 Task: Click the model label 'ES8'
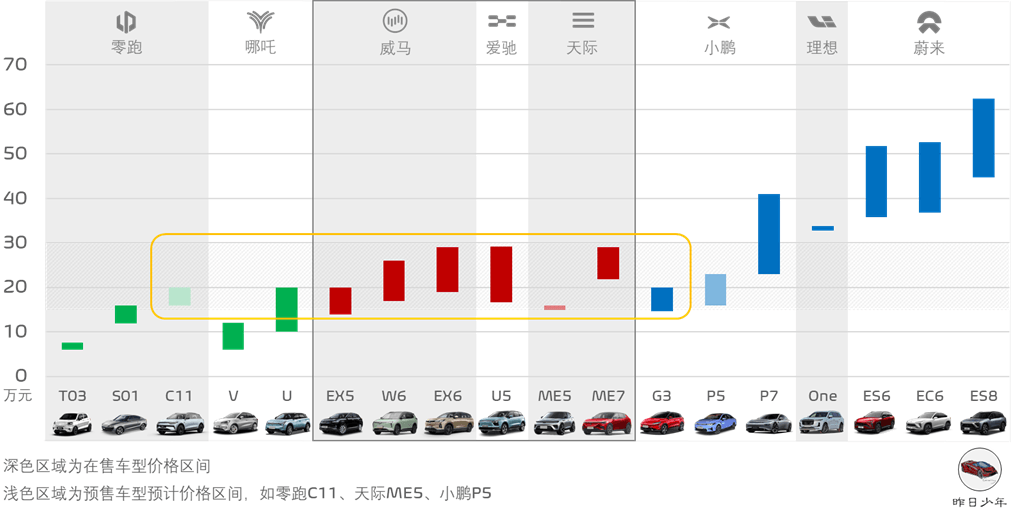[983, 396]
